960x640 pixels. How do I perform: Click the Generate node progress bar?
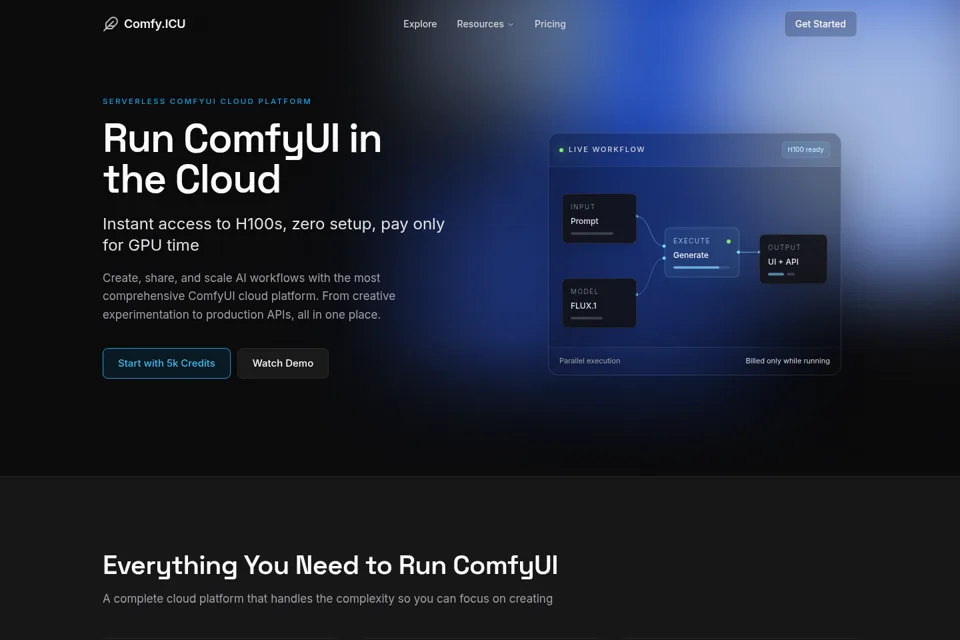pyautogui.click(x=702, y=268)
